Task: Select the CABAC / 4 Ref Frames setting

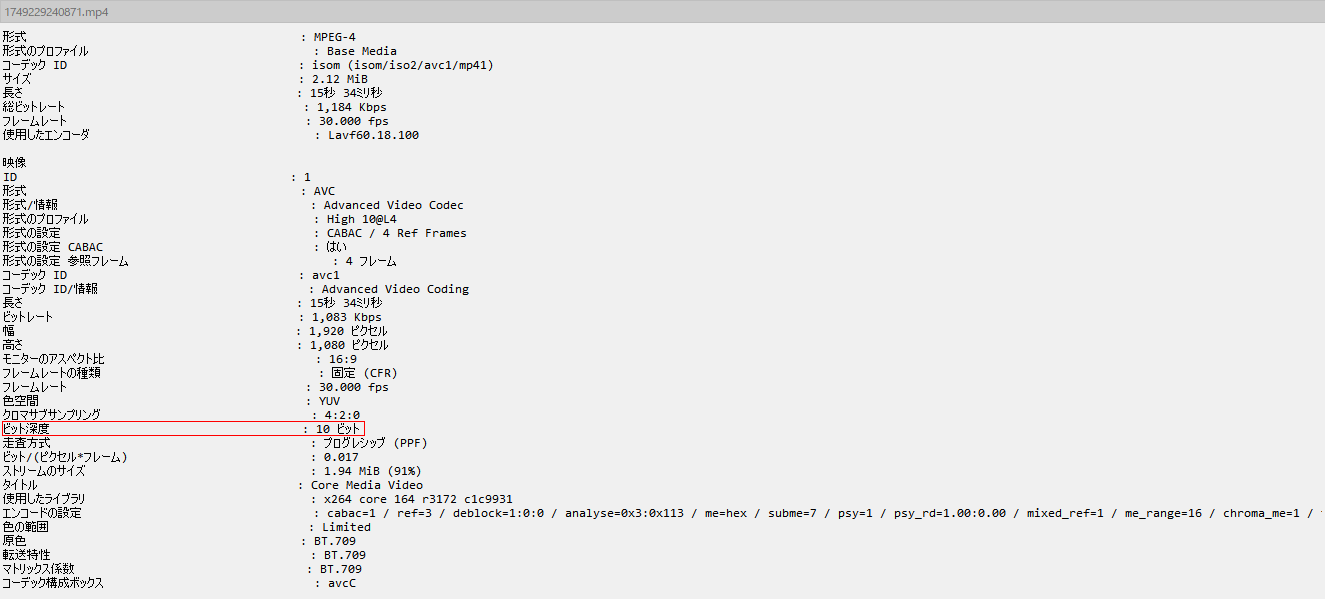Action: click(396, 233)
